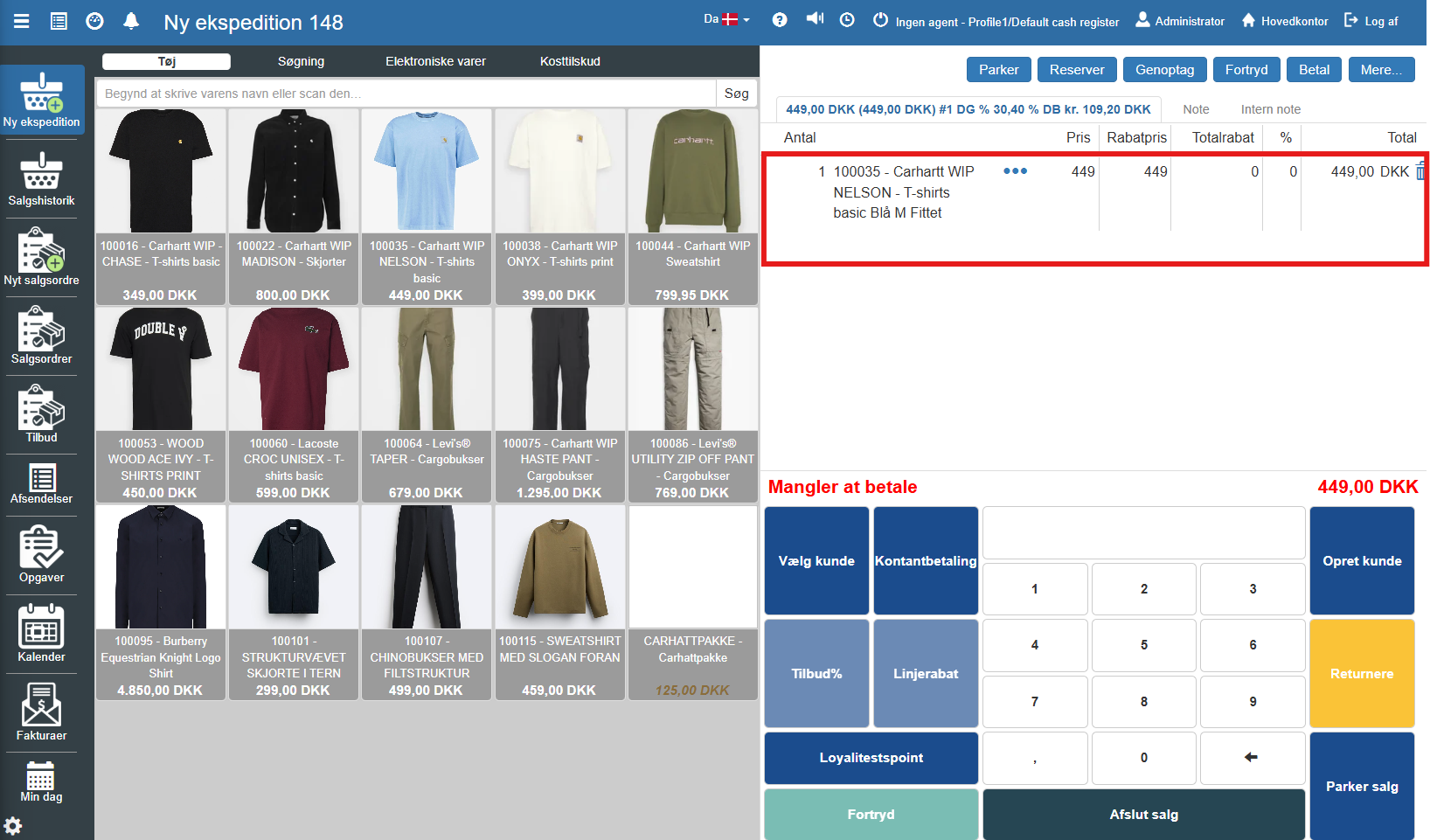1430x840 pixels.
Task: Open Salgshistorik in sidebar
Action: (42, 179)
